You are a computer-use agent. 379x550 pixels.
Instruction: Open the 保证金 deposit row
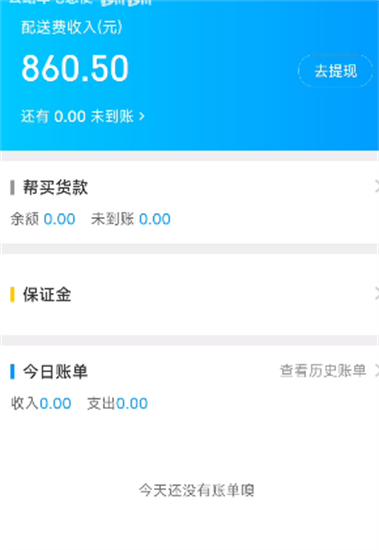pyautogui.click(x=190, y=294)
